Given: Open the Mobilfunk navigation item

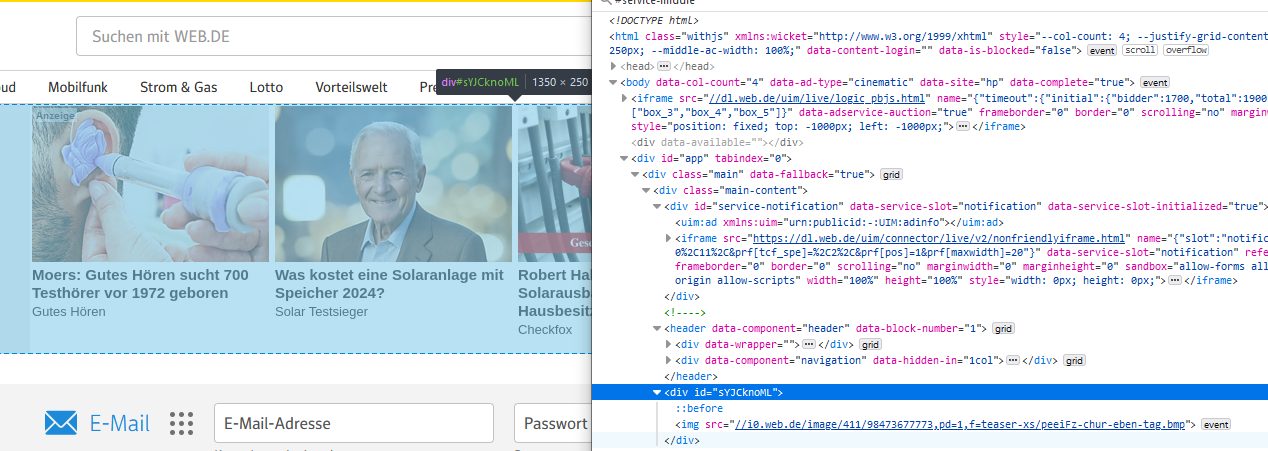Looking at the screenshot, I should 78,87.
